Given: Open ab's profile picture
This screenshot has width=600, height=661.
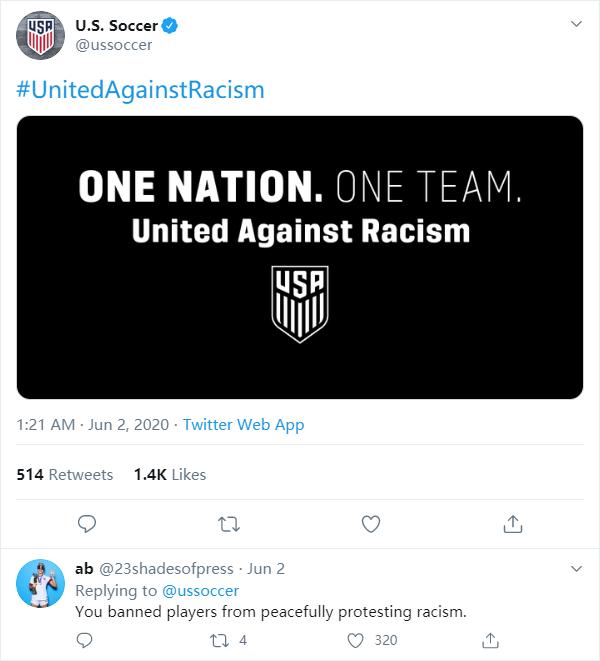Looking at the screenshot, I should click(x=39, y=583).
